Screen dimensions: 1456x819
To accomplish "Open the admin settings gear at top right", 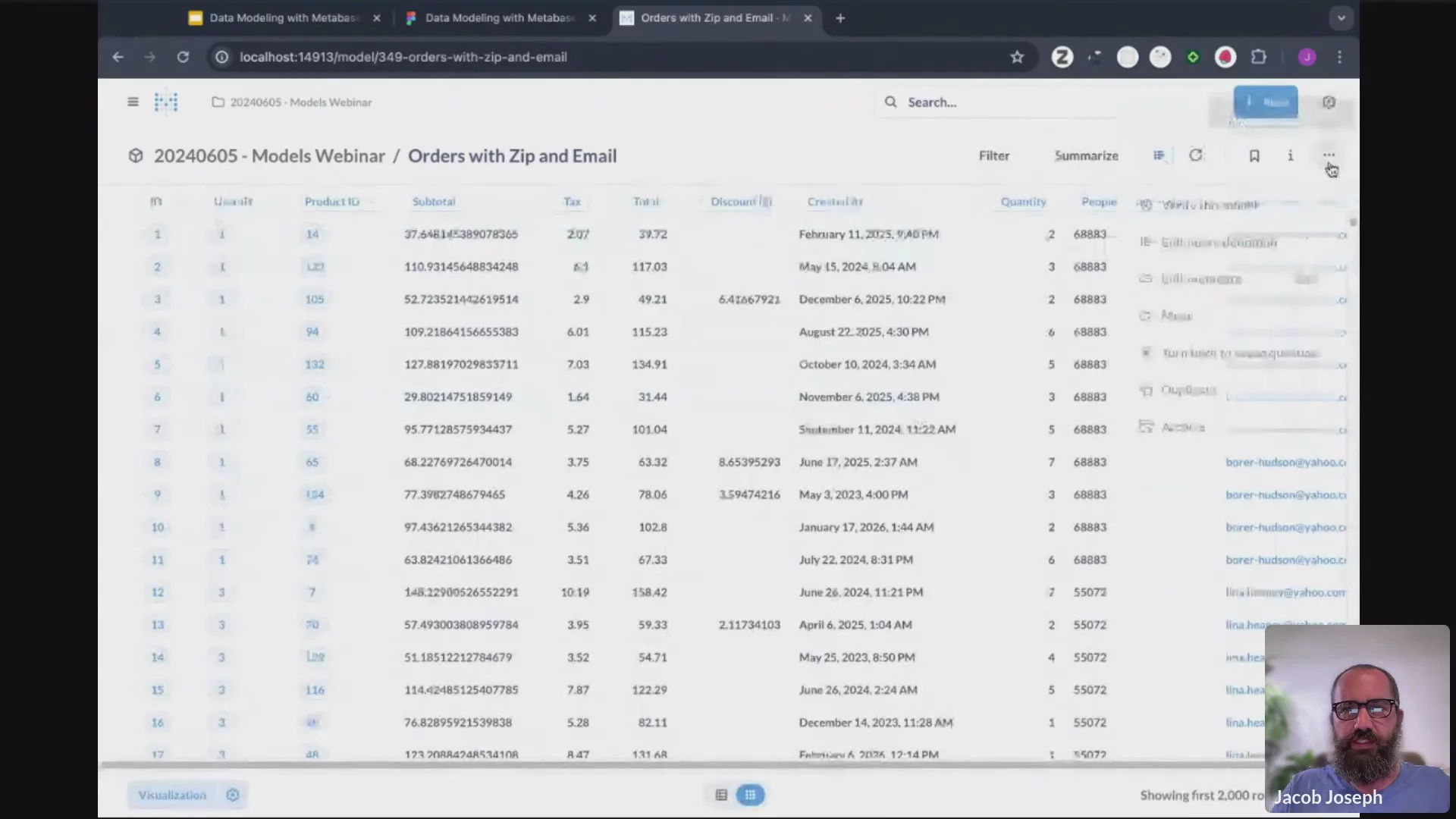I will click(1329, 102).
